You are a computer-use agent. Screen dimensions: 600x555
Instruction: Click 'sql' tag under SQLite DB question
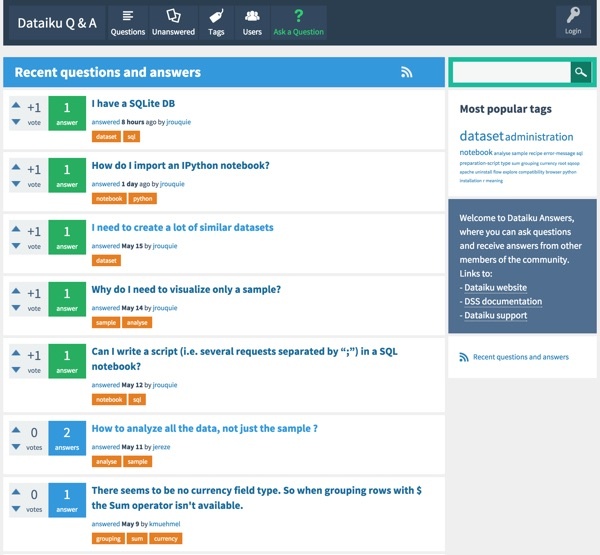pos(132,137)
